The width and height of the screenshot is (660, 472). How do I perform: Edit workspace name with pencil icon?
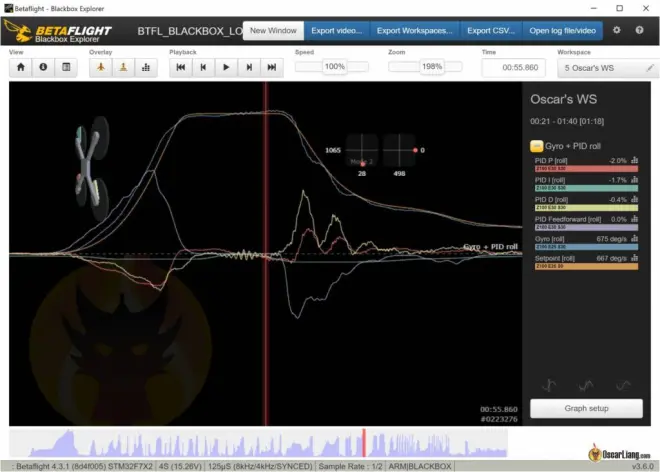650,68
